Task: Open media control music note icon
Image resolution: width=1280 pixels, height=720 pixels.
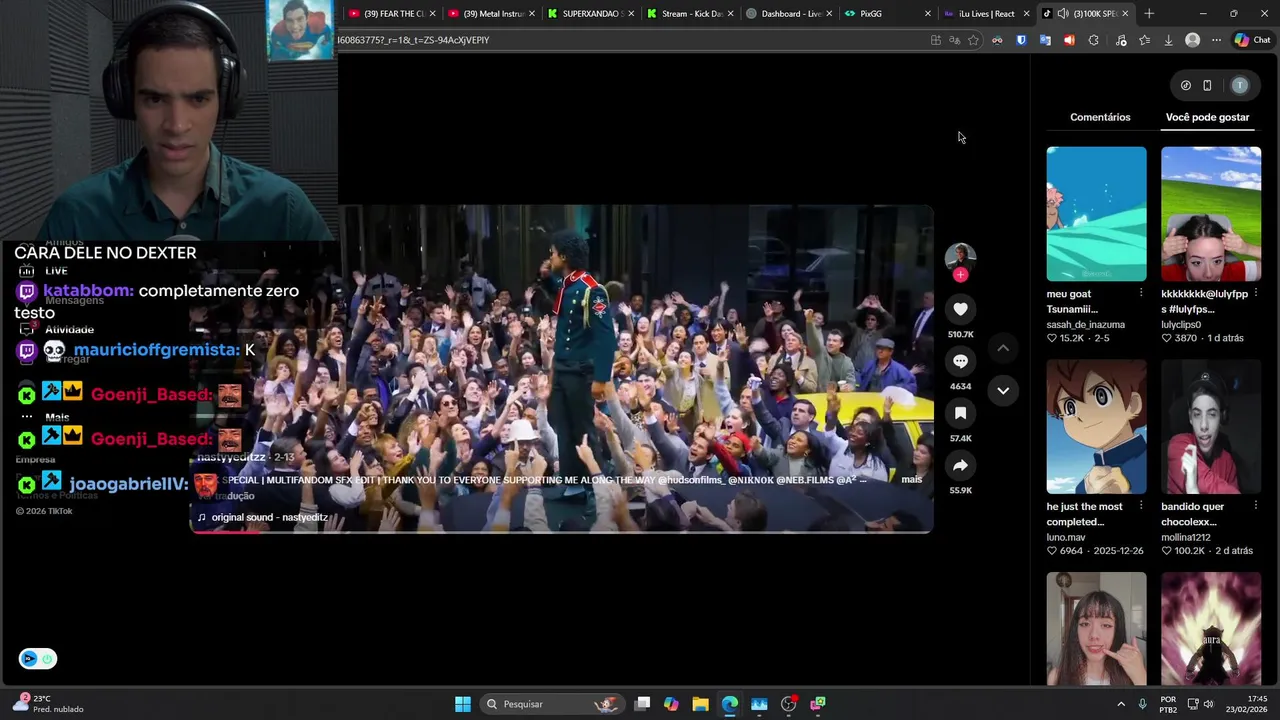Action: coord(1120,40)
